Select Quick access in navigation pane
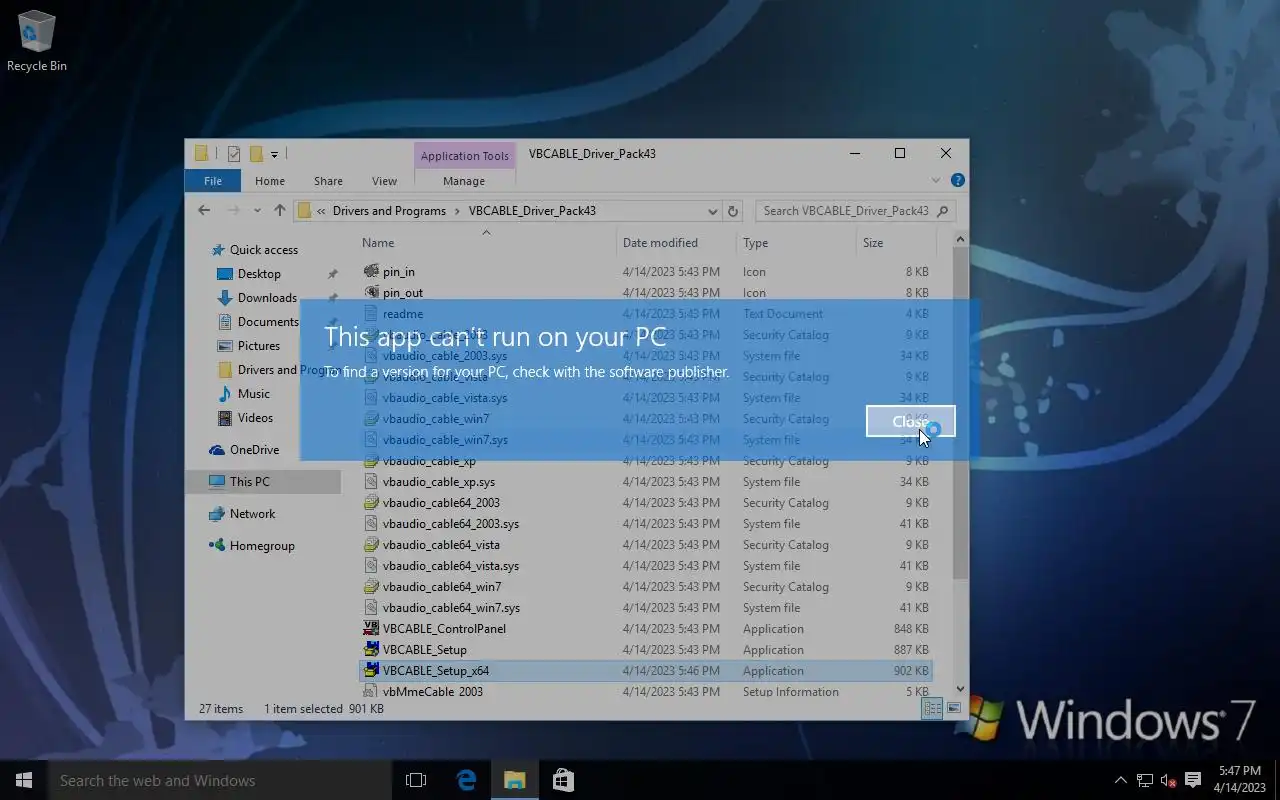1280x800 pixels. click(263, 250)
